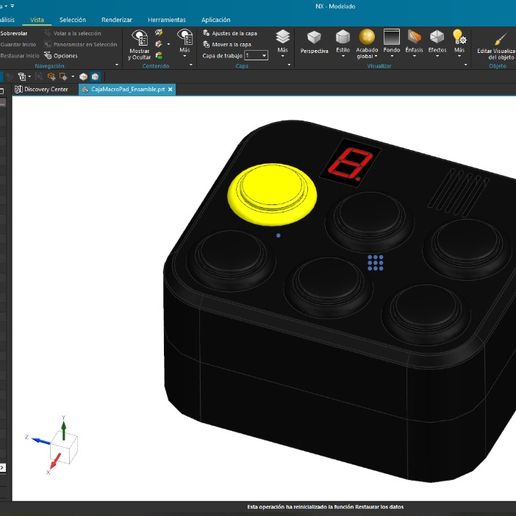The height and width of the screenshot is (516, 516).
Task: Click the Perspectiva cube icon
Action: click(x=314, y=42)
